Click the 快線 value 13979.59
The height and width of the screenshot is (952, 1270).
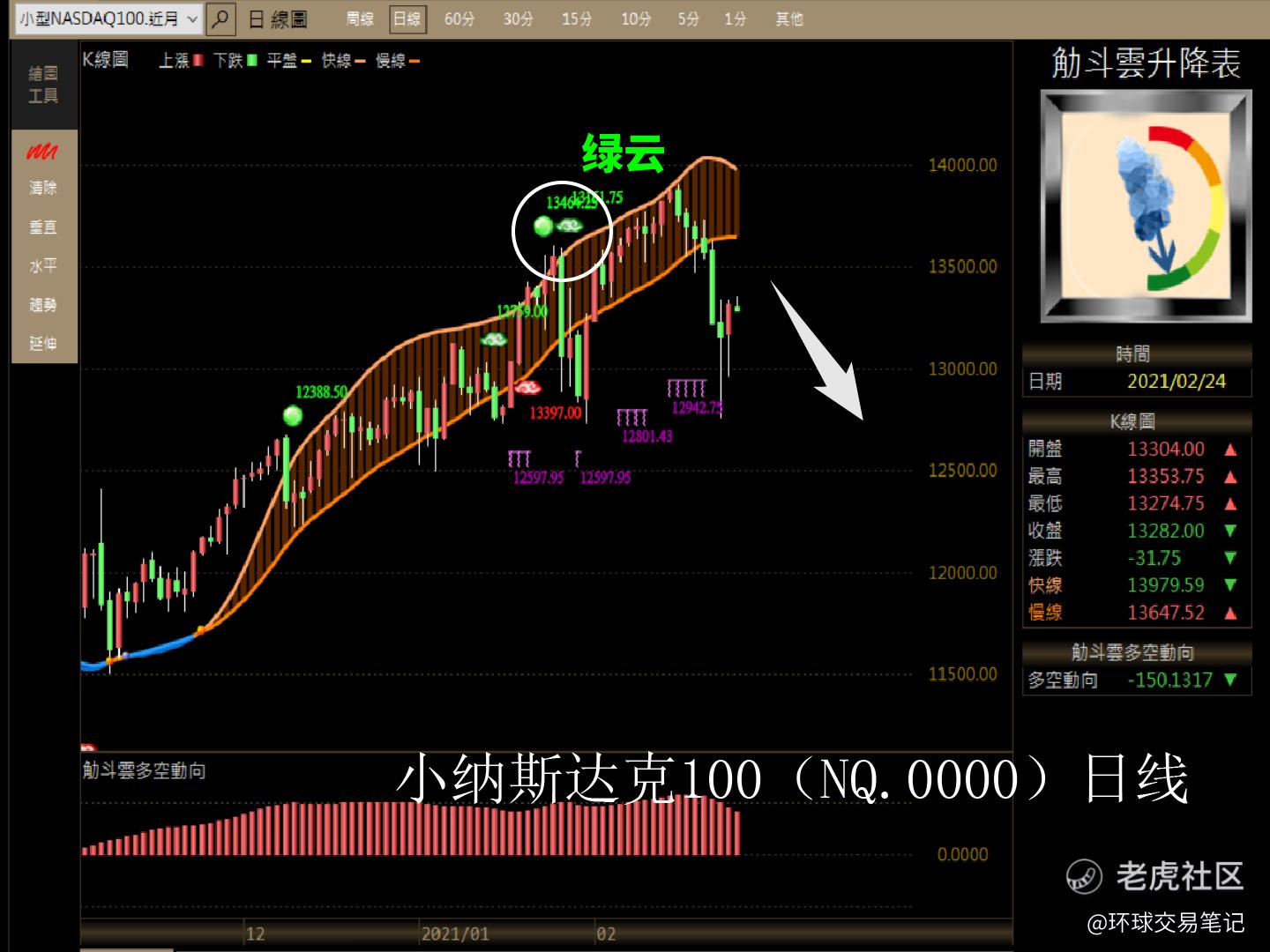[1166, 585]
